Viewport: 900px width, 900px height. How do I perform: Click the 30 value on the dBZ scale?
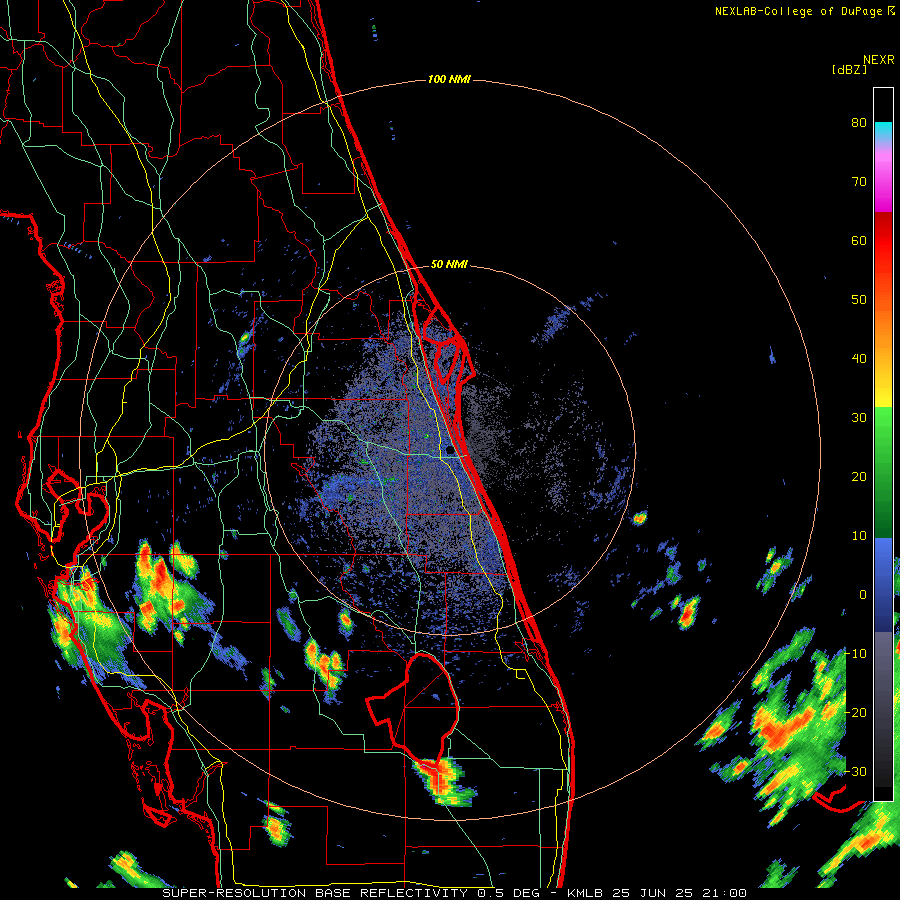[859, 418]
